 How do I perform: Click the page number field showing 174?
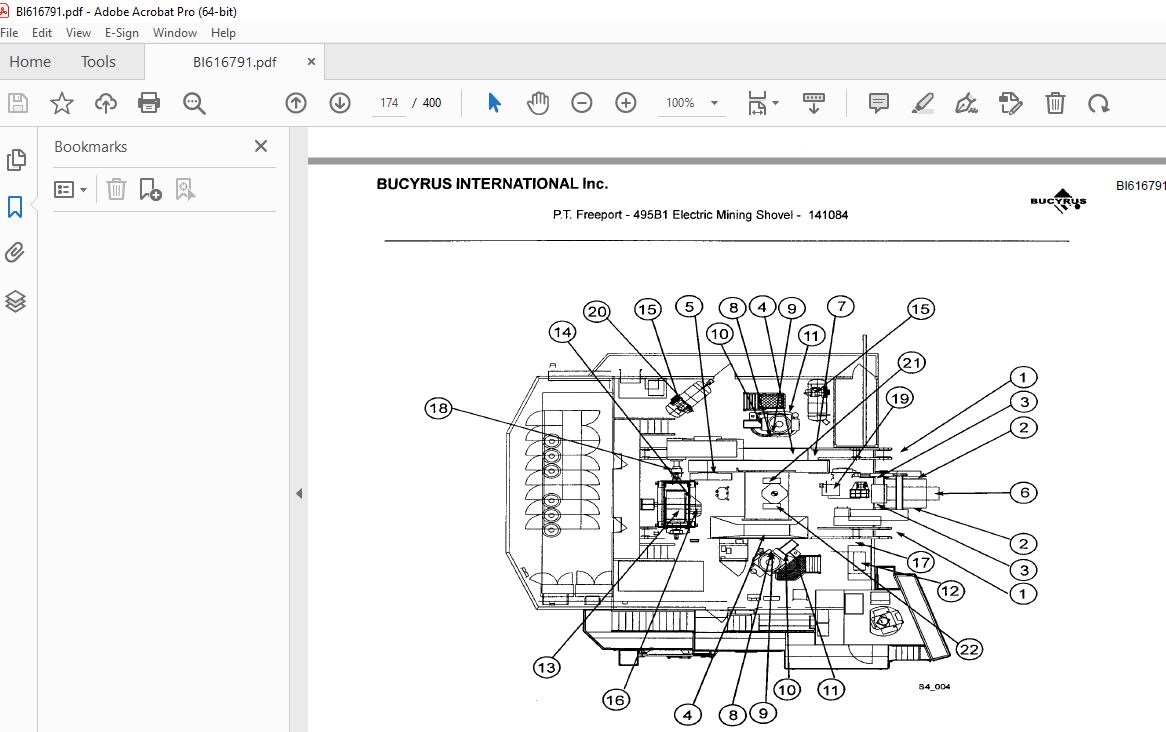pyautogui.click(x=389, y=103)
